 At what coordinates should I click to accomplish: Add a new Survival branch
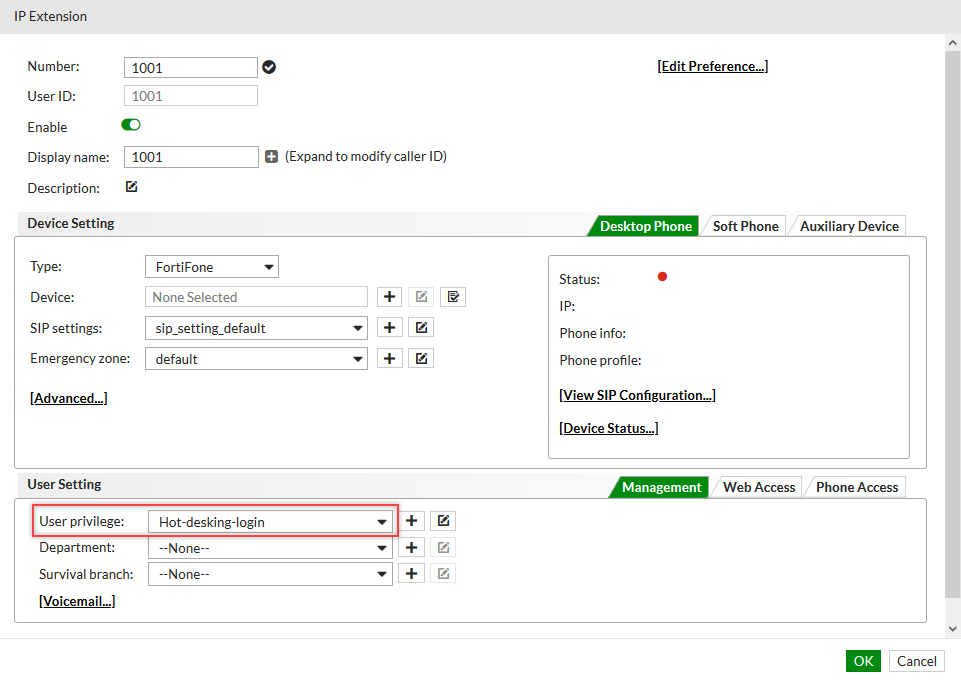pyautogui.click(x=411, y=574)
